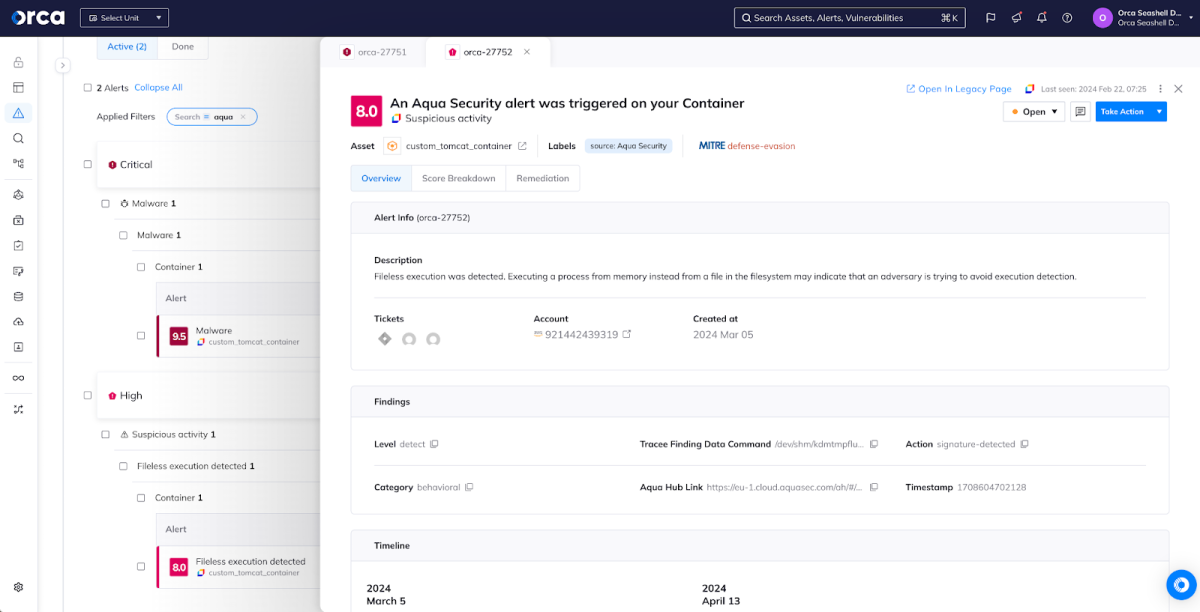The image size is (1200, 612).
Task: Open the shuffle integrations icon in sidebar
Action: pyautogui.click(x=18, y=409)
